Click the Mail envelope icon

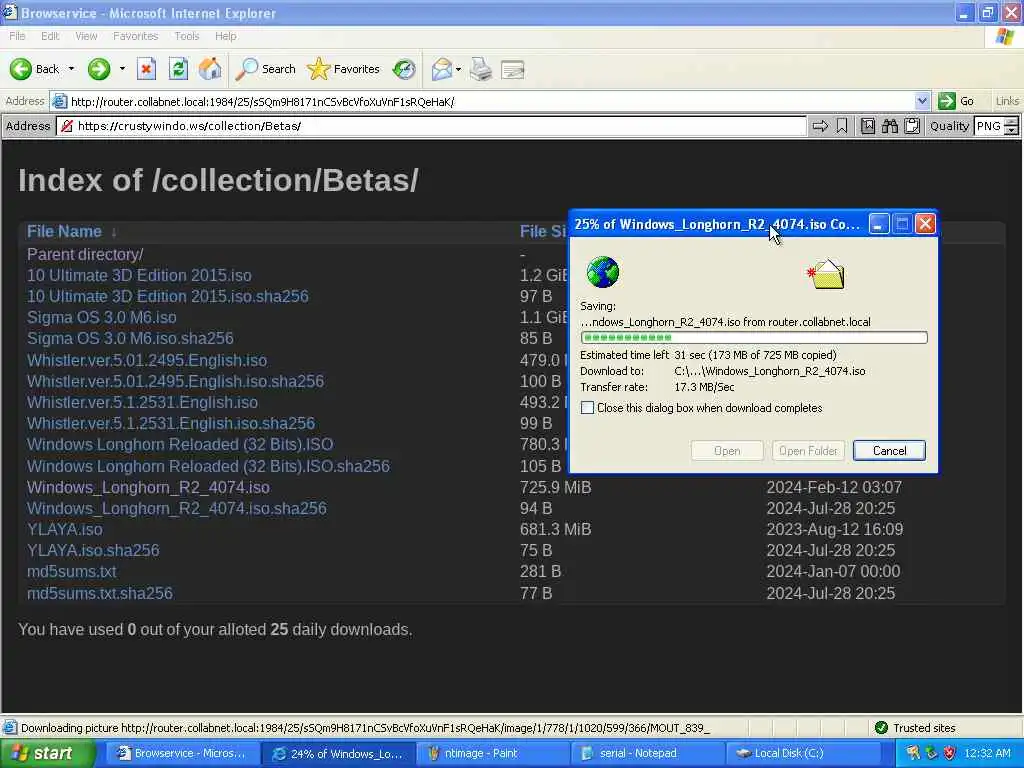(x=442, y=69)
